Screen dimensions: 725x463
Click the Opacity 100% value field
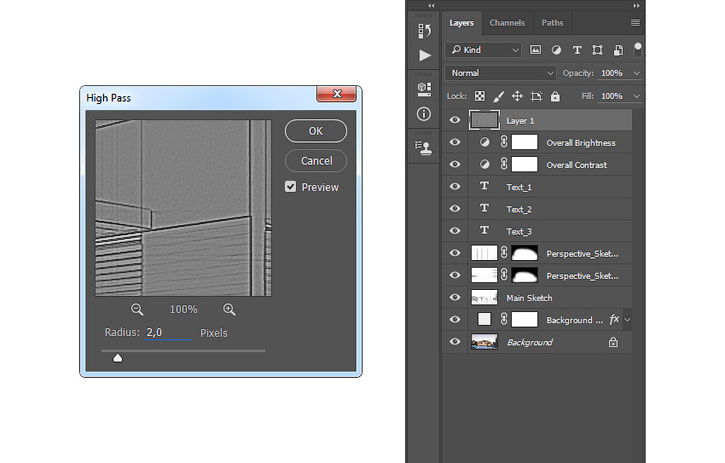click(614, 73)
